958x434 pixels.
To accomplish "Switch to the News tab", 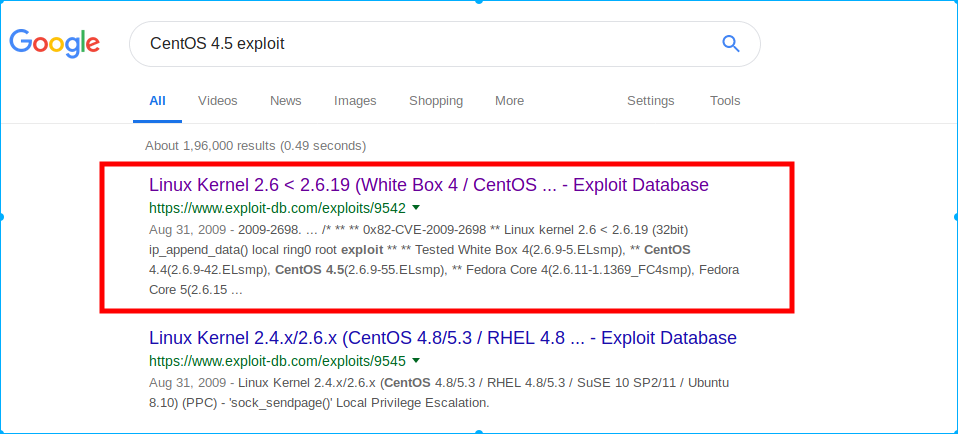I will click(x=285, y=101).
